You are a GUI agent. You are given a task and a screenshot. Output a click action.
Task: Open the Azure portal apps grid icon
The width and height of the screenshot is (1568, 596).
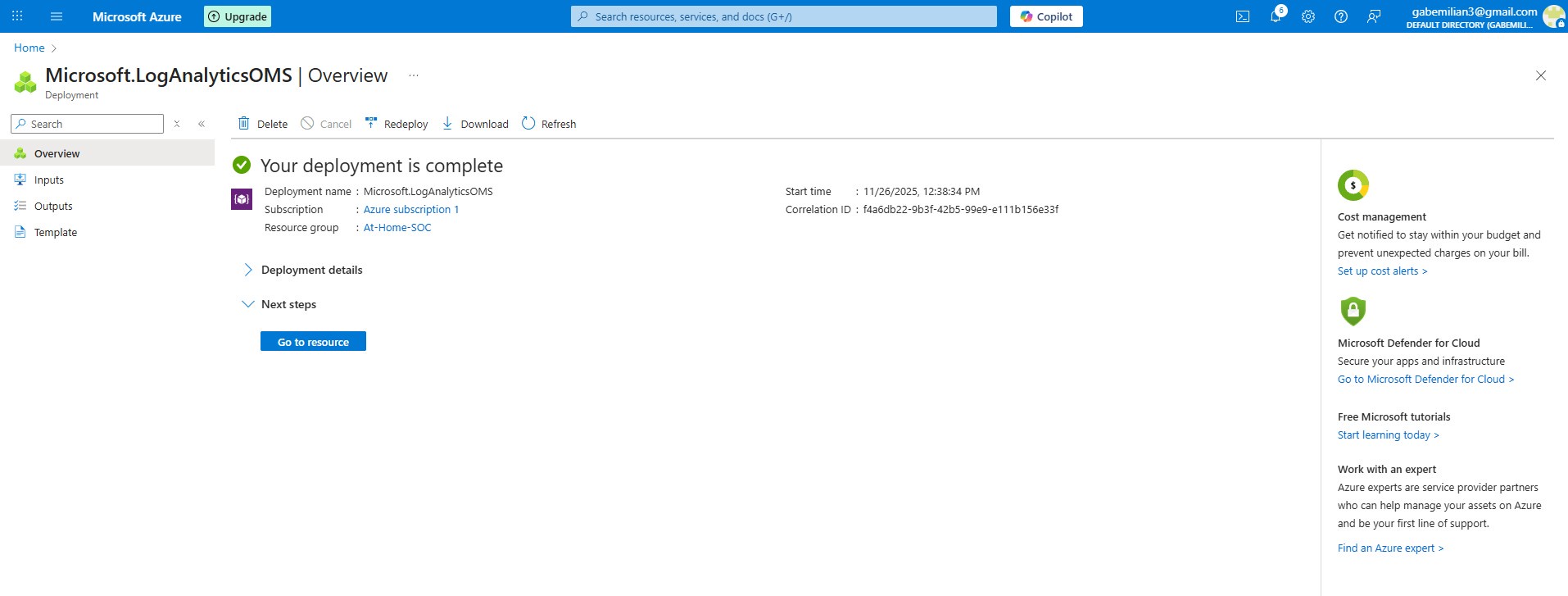click(17, 16)
